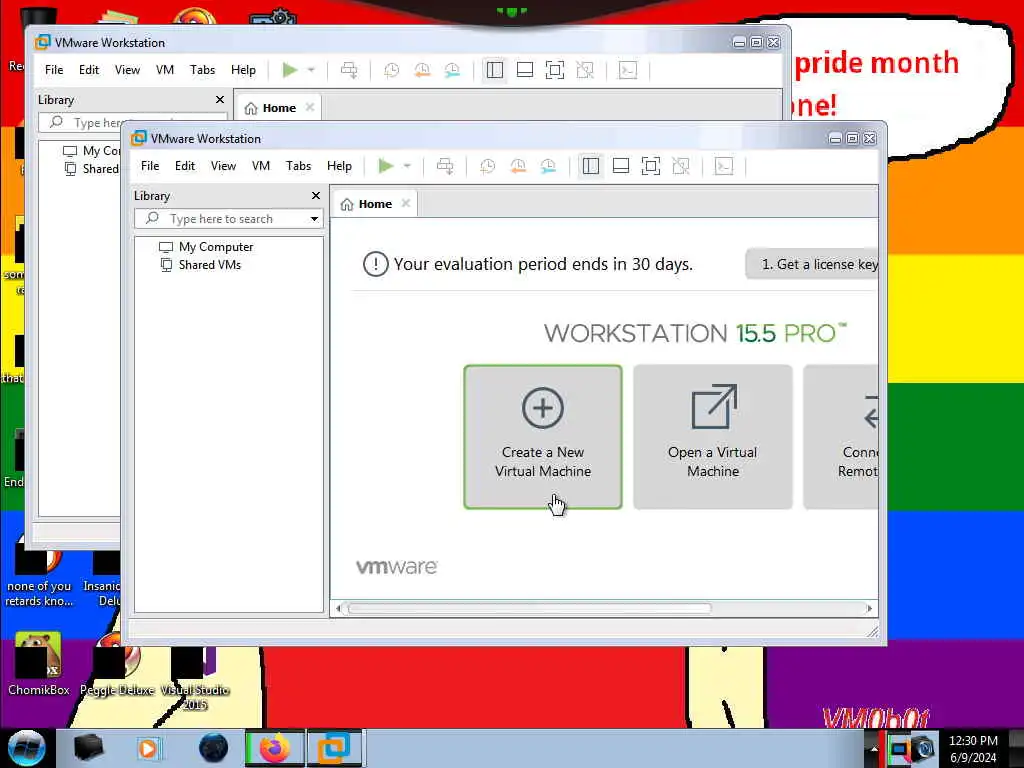Toggle library sidebar view icon in front window
The height and width of the screenshot is (768, 1024).
tap(590, 166)
